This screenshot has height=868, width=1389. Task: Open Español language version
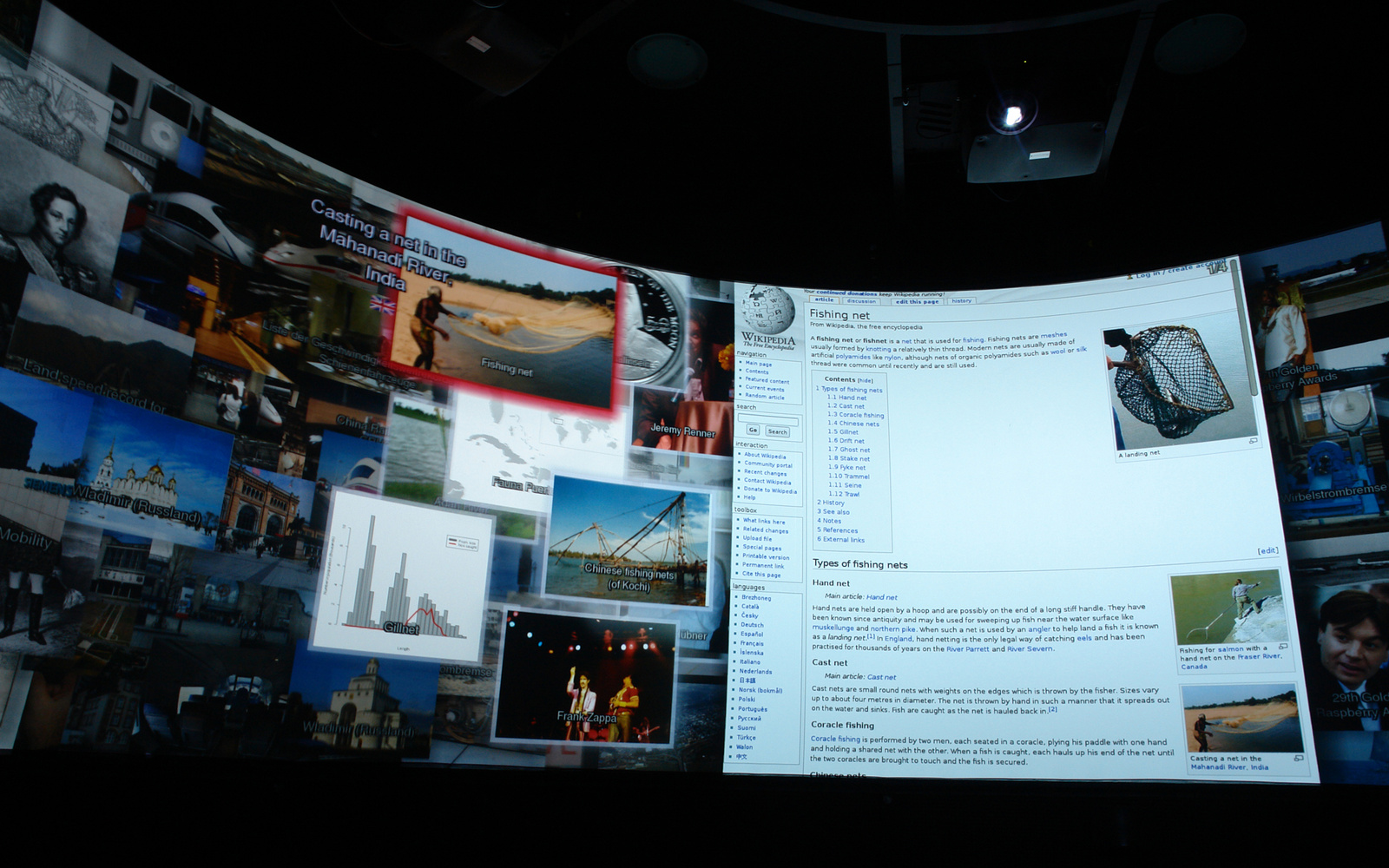click(x=752, y=635)
